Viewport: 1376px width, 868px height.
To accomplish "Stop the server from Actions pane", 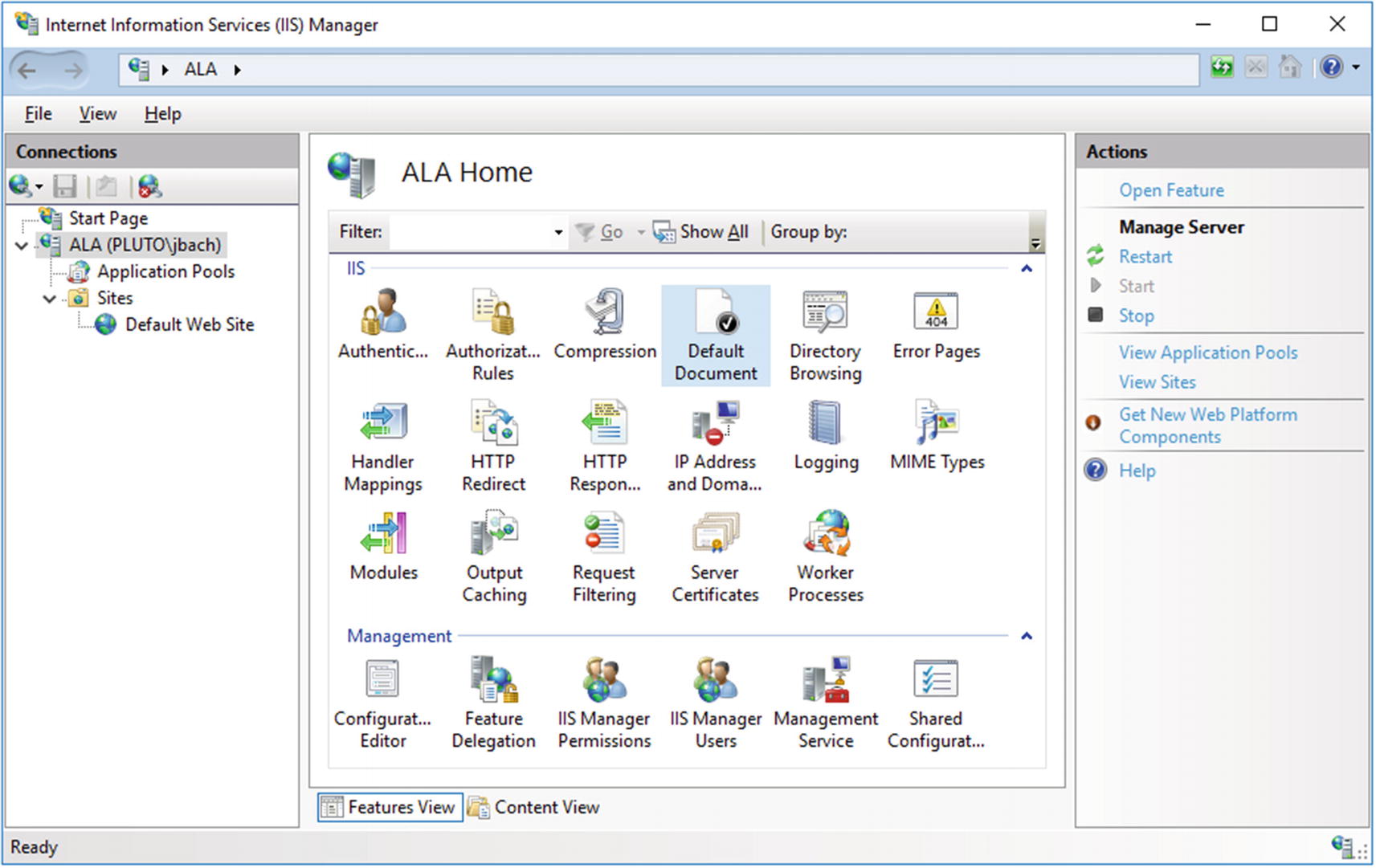I will point(1137,316).
